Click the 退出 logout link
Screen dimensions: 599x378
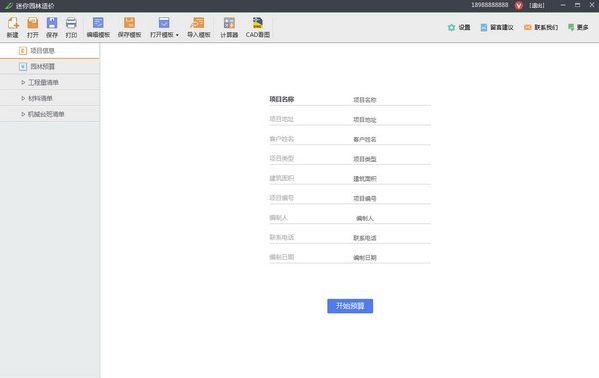537,5
